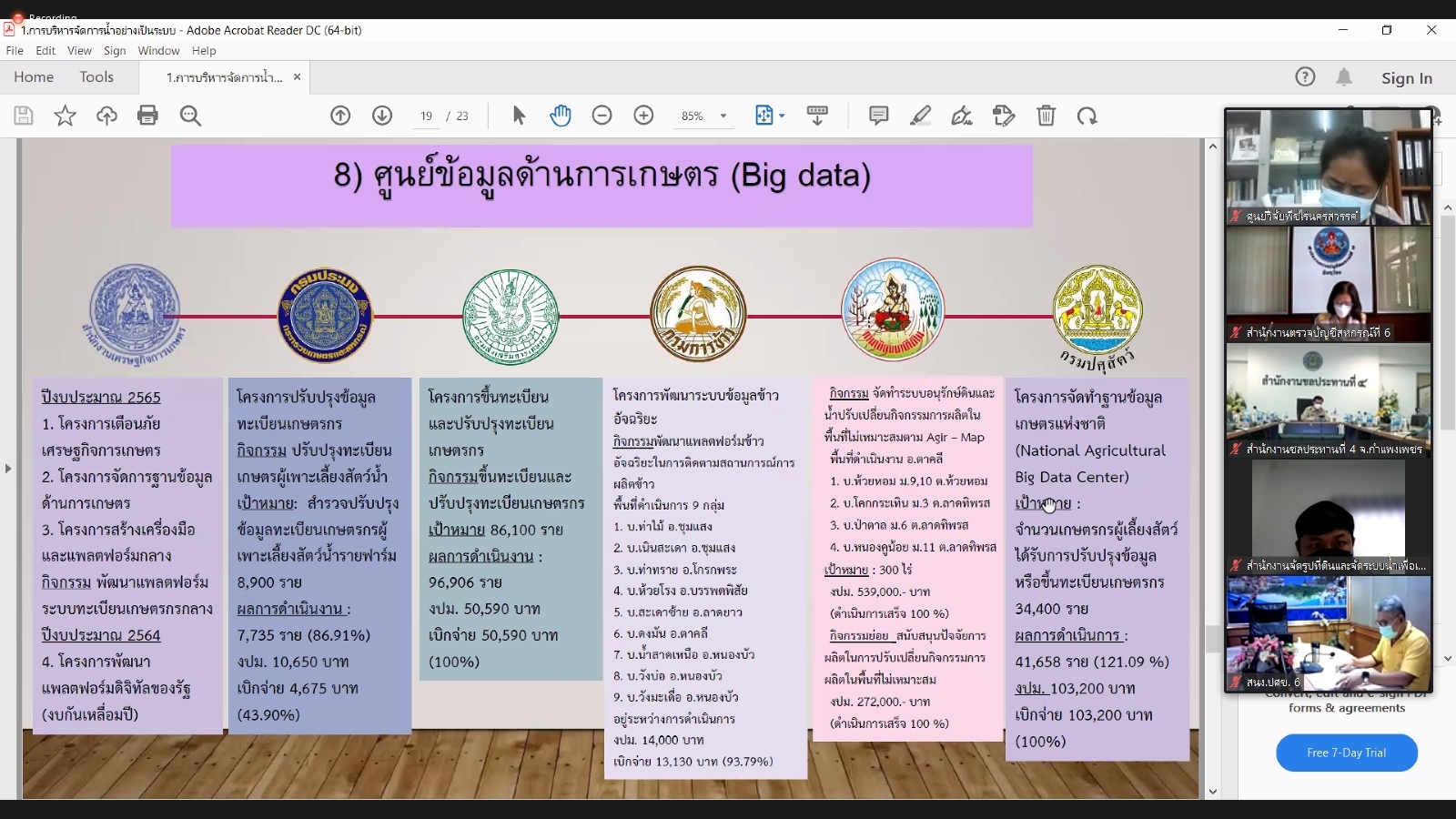Click text ปีงบประมาณ 2565
The image size is (1456, 819).
point(101,398)
